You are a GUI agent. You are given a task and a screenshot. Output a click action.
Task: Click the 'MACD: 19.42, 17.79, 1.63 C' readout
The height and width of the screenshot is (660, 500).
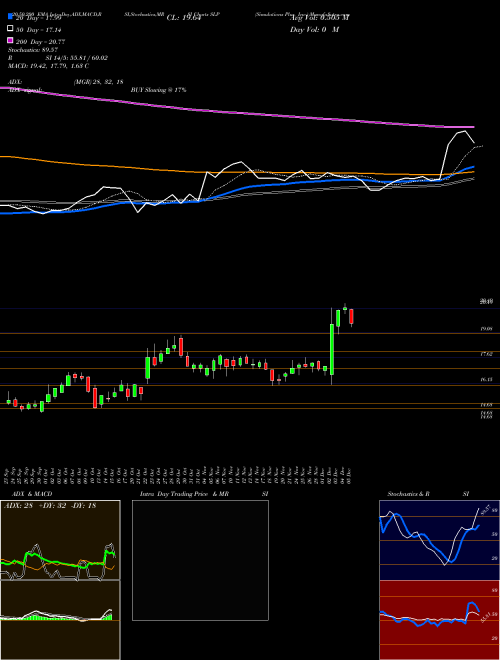[48, 66]
